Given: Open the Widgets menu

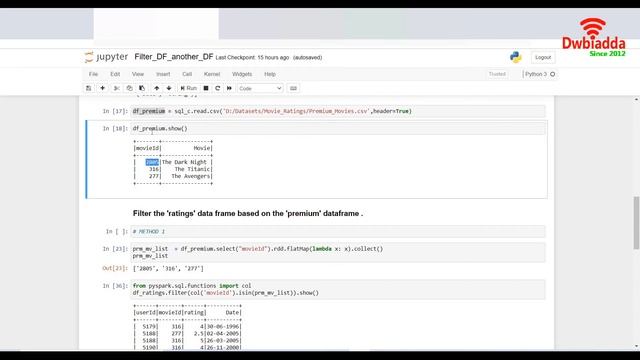Looking at the screenshot, I should [242, 74].
